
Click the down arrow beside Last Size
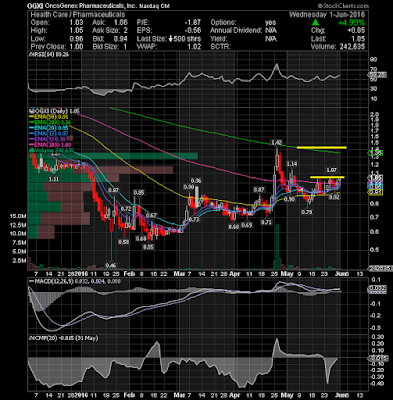[170, 39]
